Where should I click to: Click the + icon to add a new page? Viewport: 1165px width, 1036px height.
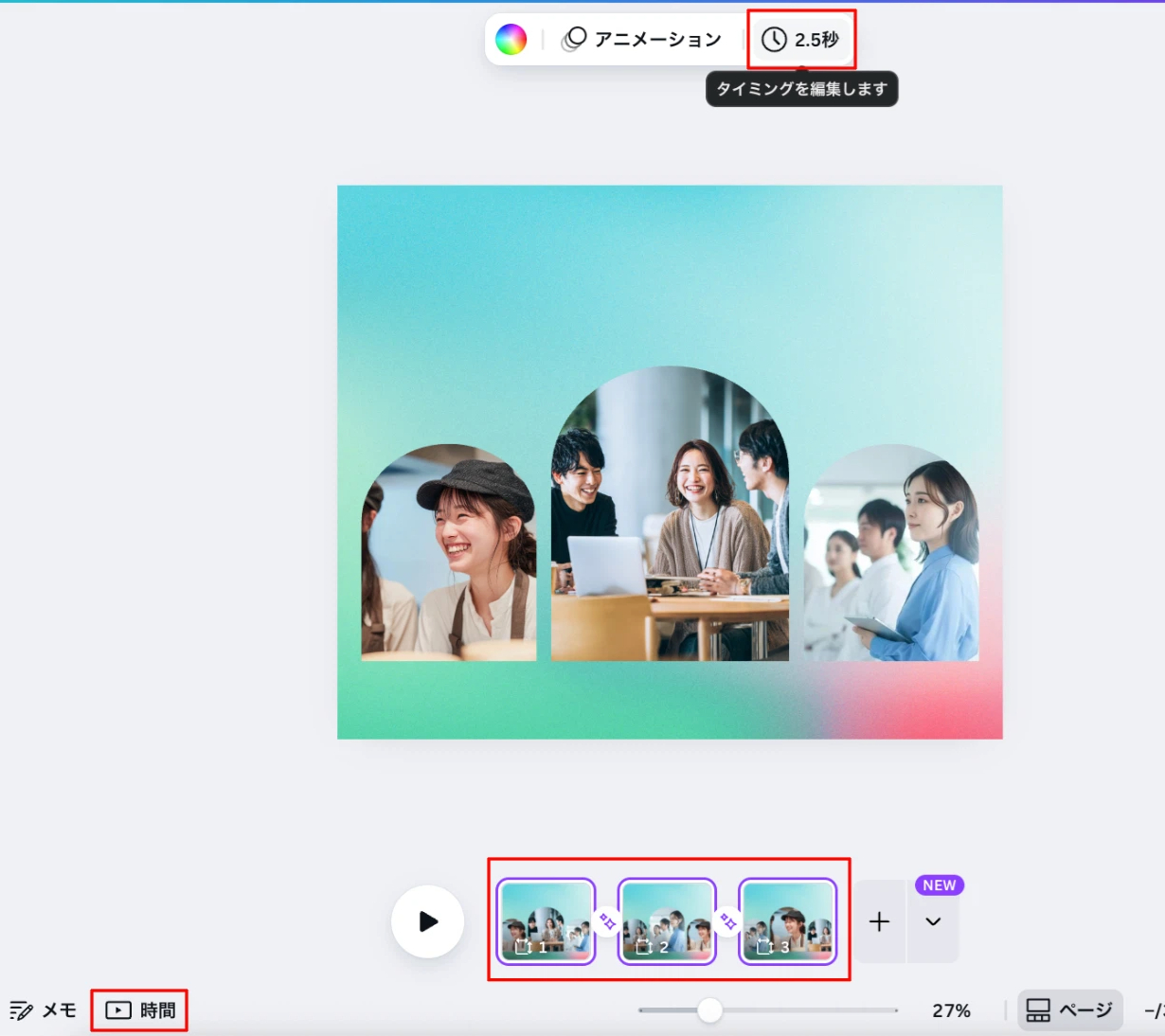(x=880, y=920)
